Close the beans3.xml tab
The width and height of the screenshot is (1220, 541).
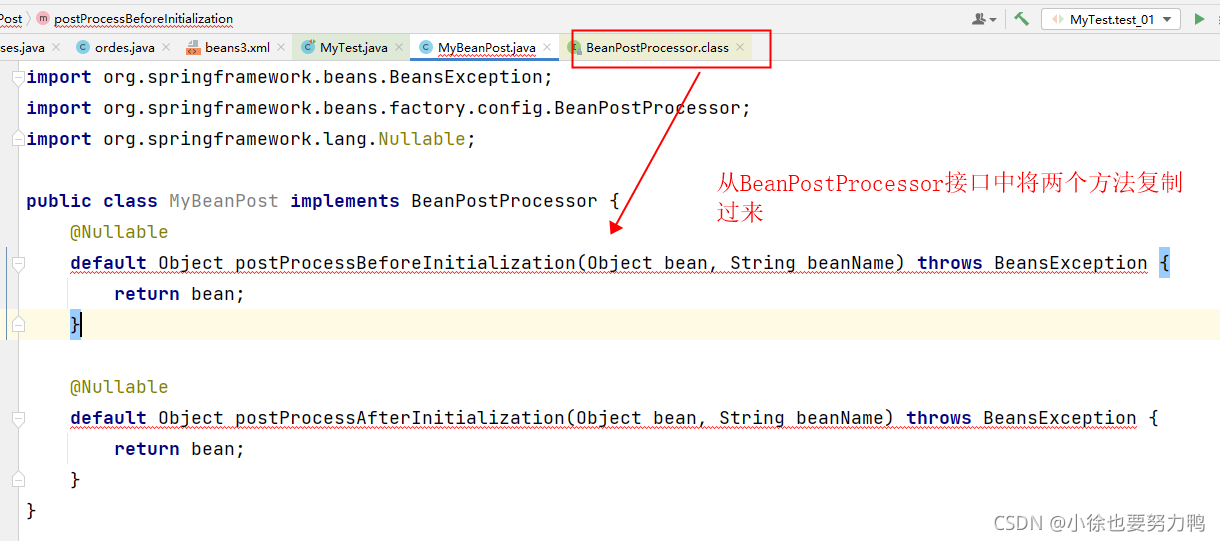(282, 47)
